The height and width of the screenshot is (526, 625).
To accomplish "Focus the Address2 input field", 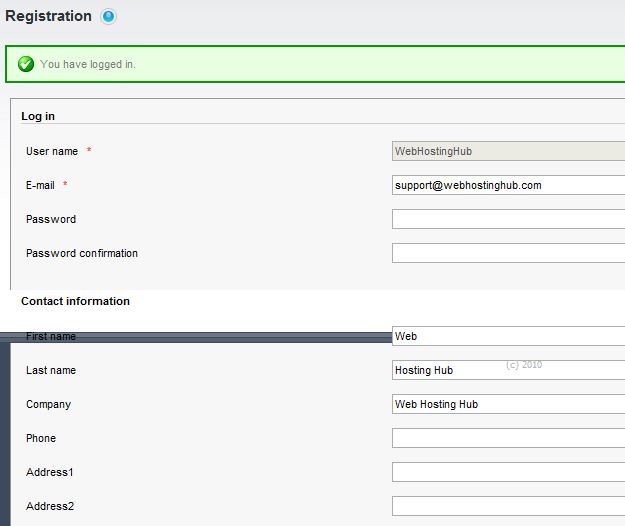I will pos(508,506).
